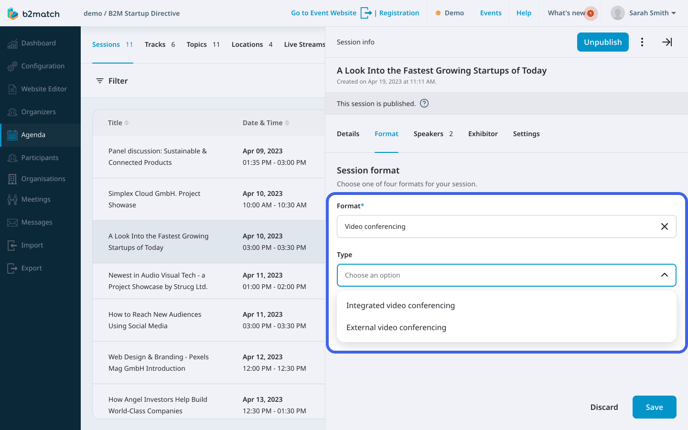Follow the Go to Event Website link

click(323, 13)
